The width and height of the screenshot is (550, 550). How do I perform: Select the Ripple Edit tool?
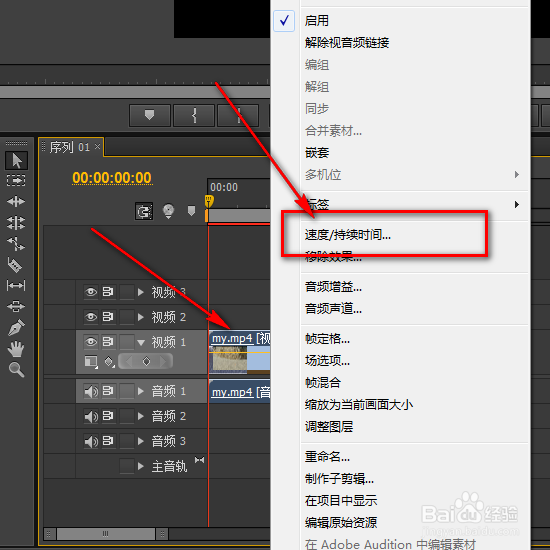click(x=16, y=201)
